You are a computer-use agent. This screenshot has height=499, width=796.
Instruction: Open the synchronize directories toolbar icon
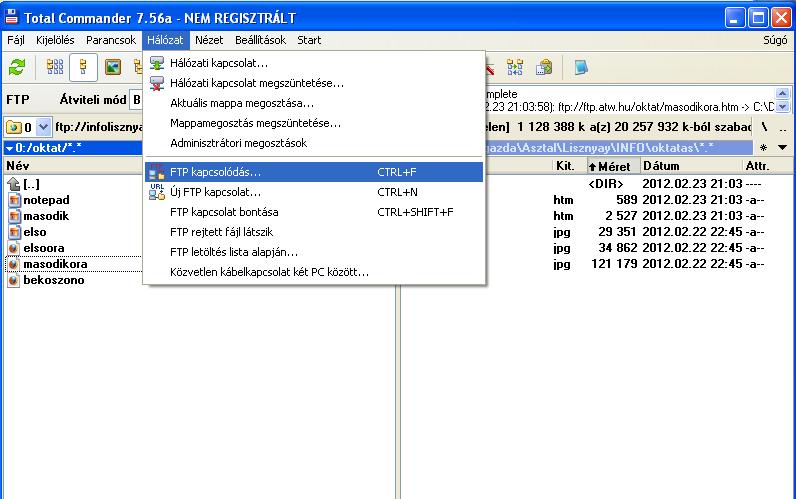pyautogui.click(x=515, y=67)
